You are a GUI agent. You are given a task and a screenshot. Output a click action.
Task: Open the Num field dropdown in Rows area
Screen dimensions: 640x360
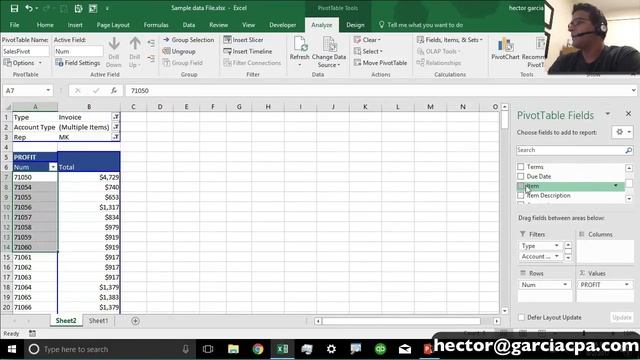(x=565, y=285)
